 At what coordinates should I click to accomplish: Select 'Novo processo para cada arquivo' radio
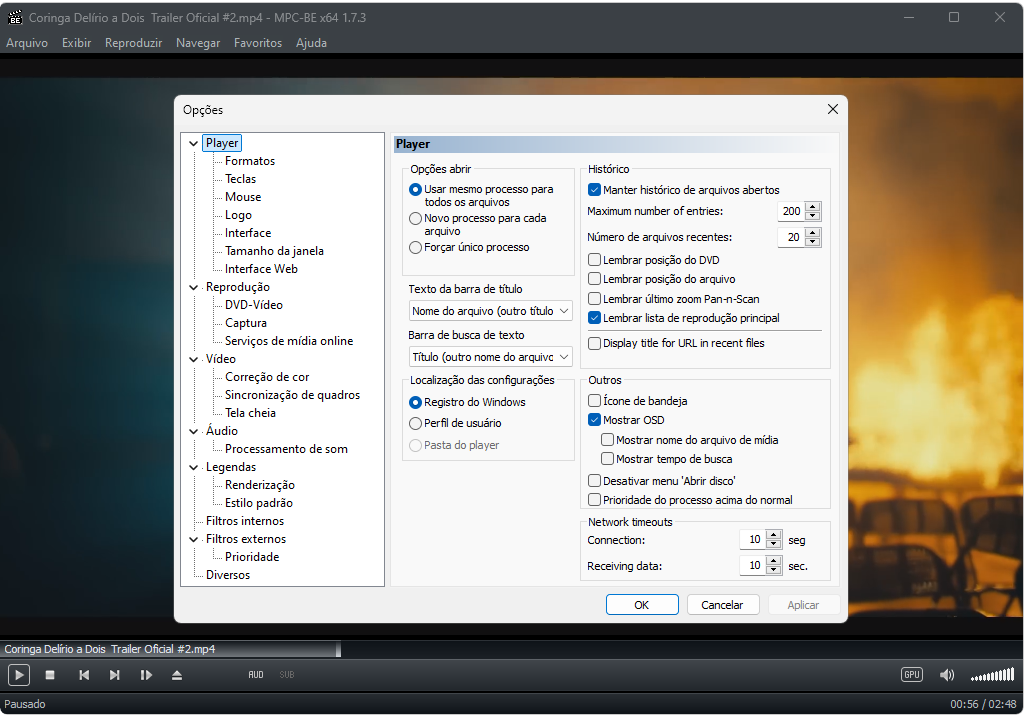pyautogui.click(x=416, y=218)
